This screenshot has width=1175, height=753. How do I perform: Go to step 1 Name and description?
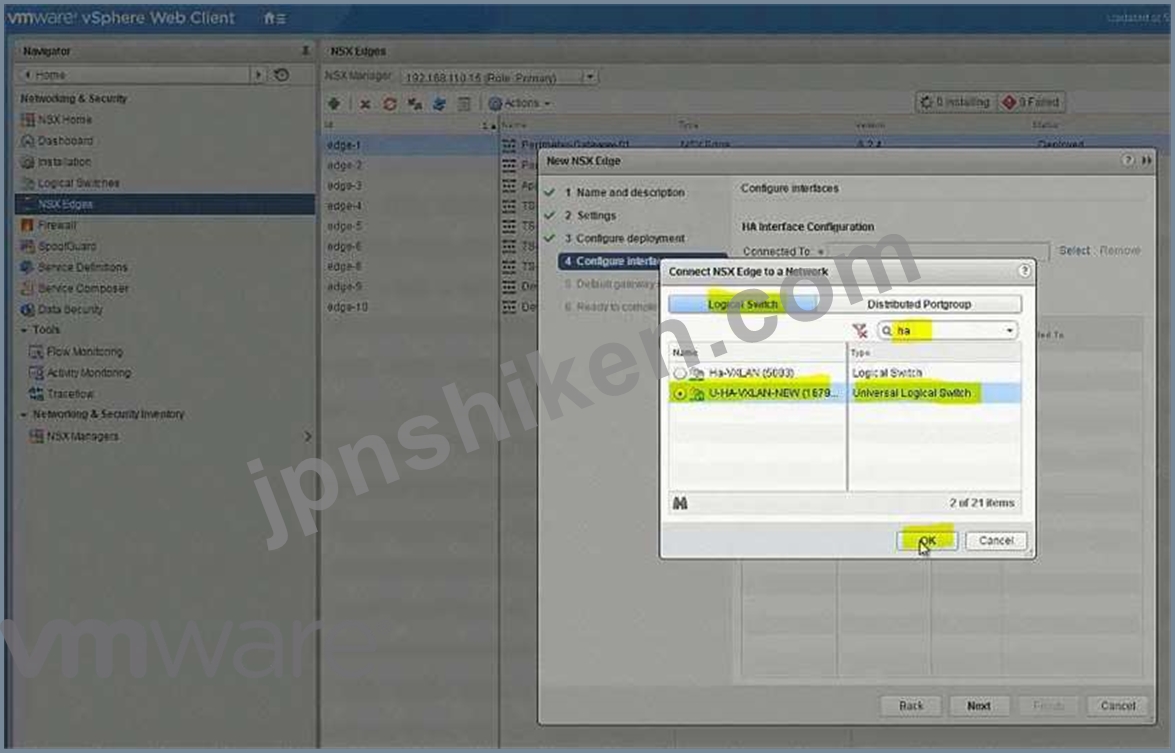coord(623,193)
